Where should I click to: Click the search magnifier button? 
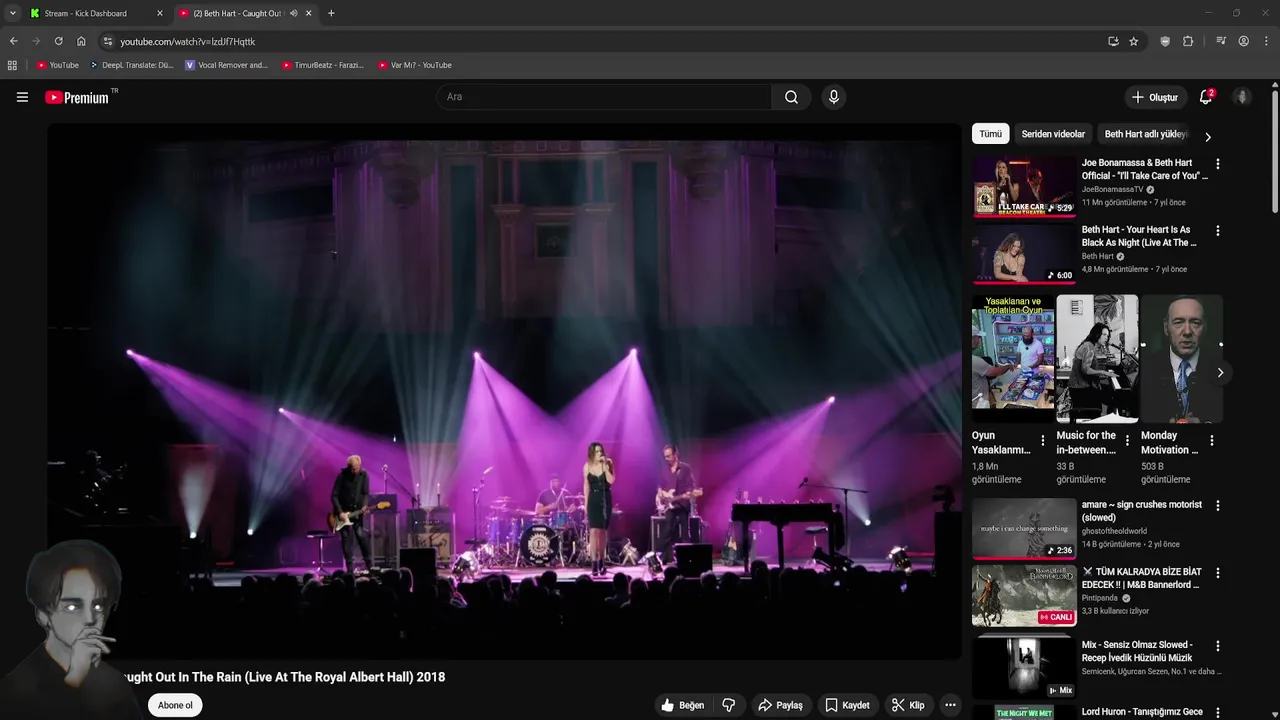click(x=791, y=97)
